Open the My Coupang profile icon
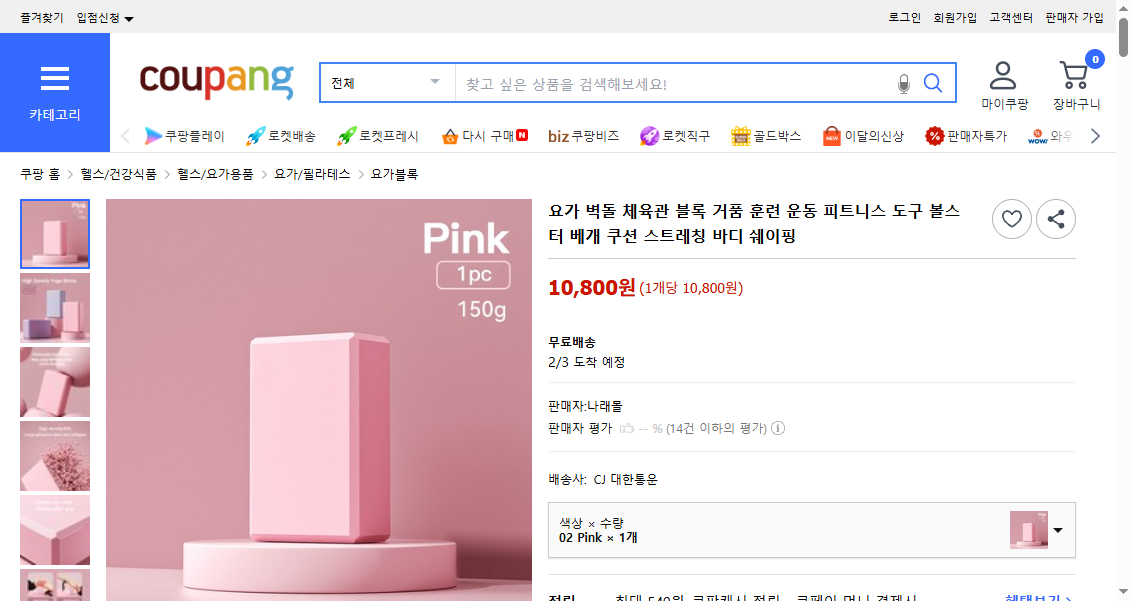Screen dimensions: 1131x601 (1003, 76)
